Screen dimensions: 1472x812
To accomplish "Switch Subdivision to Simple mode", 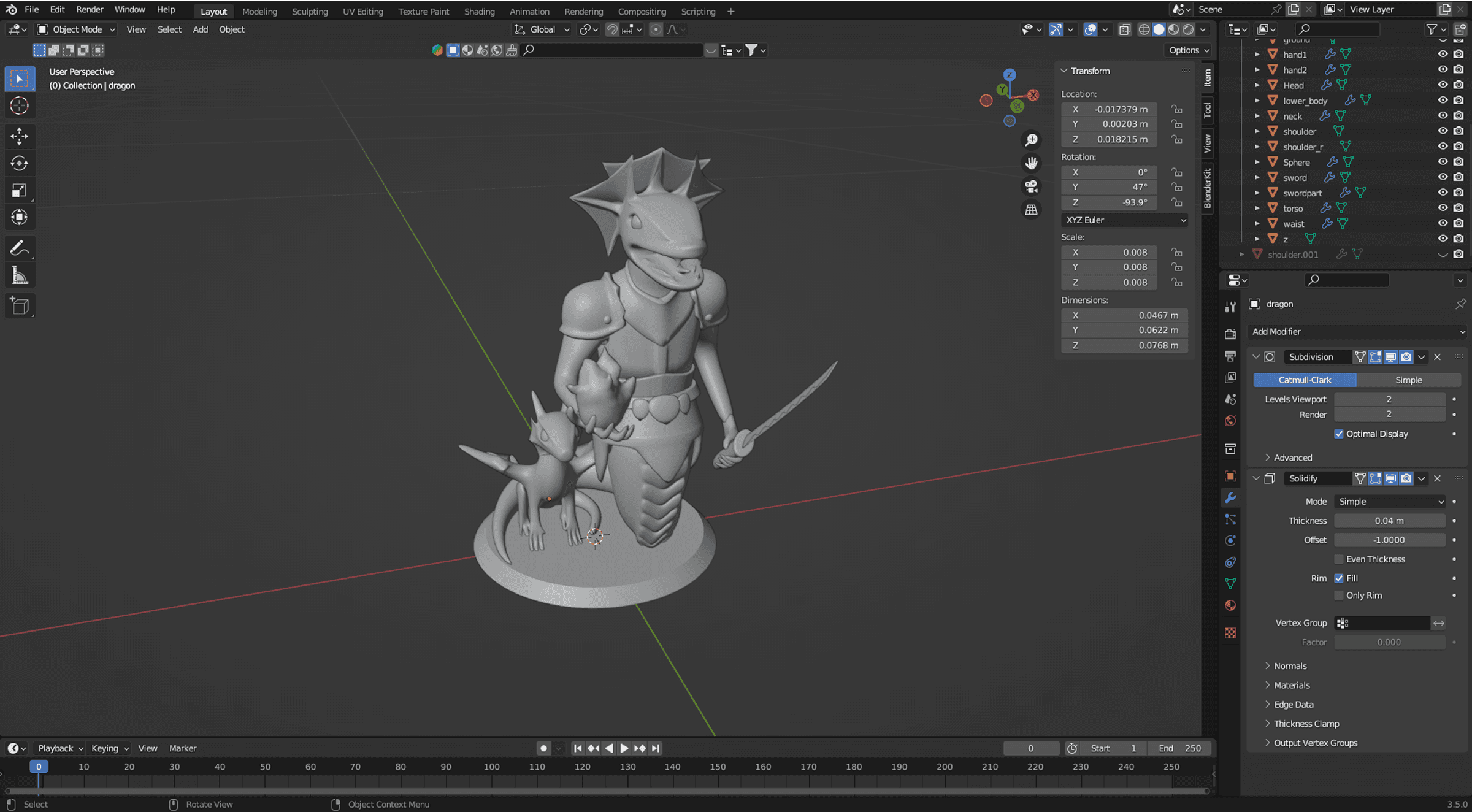I will click(1408, 380).
